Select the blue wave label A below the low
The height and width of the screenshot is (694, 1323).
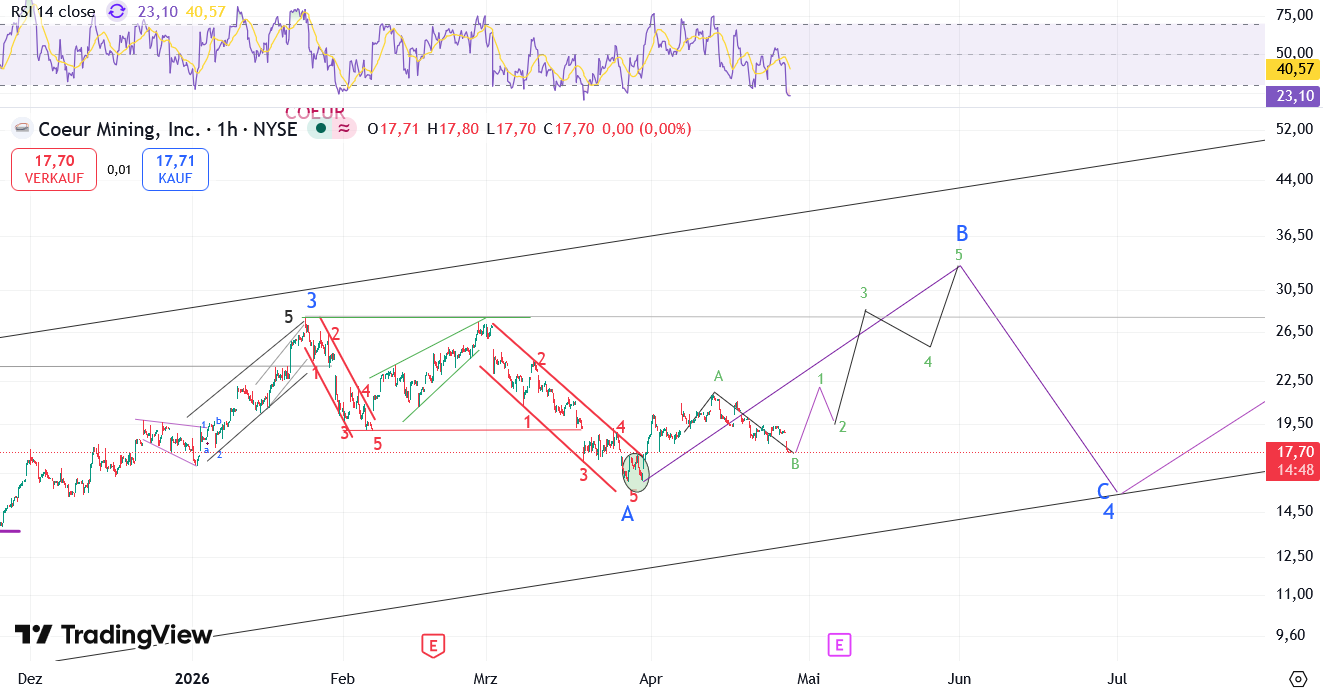click(x=627, y=514)
